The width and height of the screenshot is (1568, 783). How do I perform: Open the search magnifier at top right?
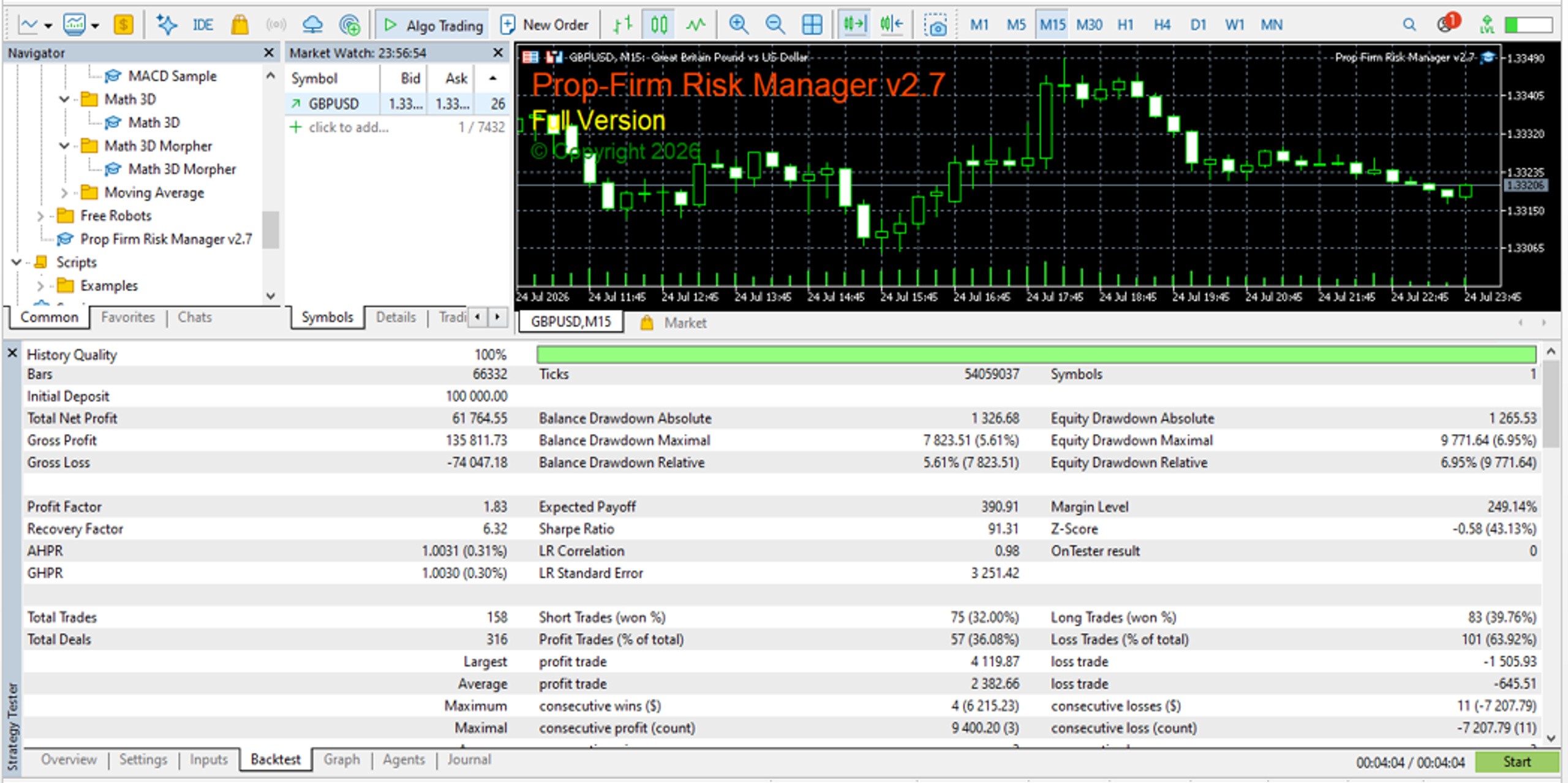[x=1409, y=25]
